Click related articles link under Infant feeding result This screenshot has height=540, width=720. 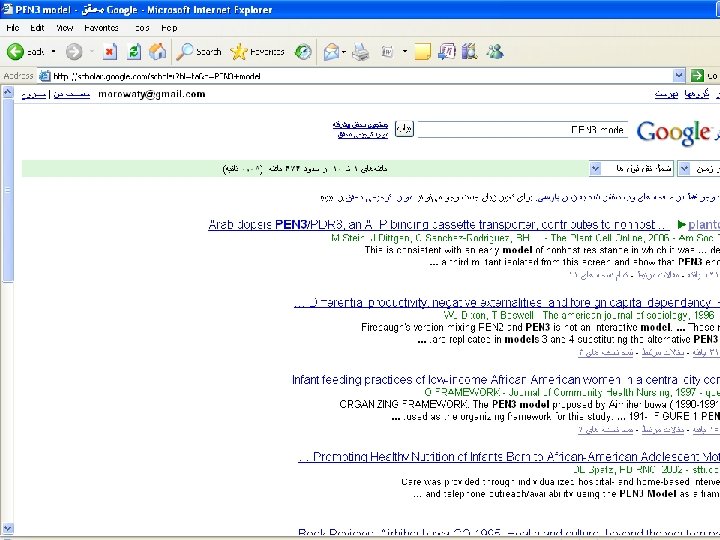pos(663,429)
